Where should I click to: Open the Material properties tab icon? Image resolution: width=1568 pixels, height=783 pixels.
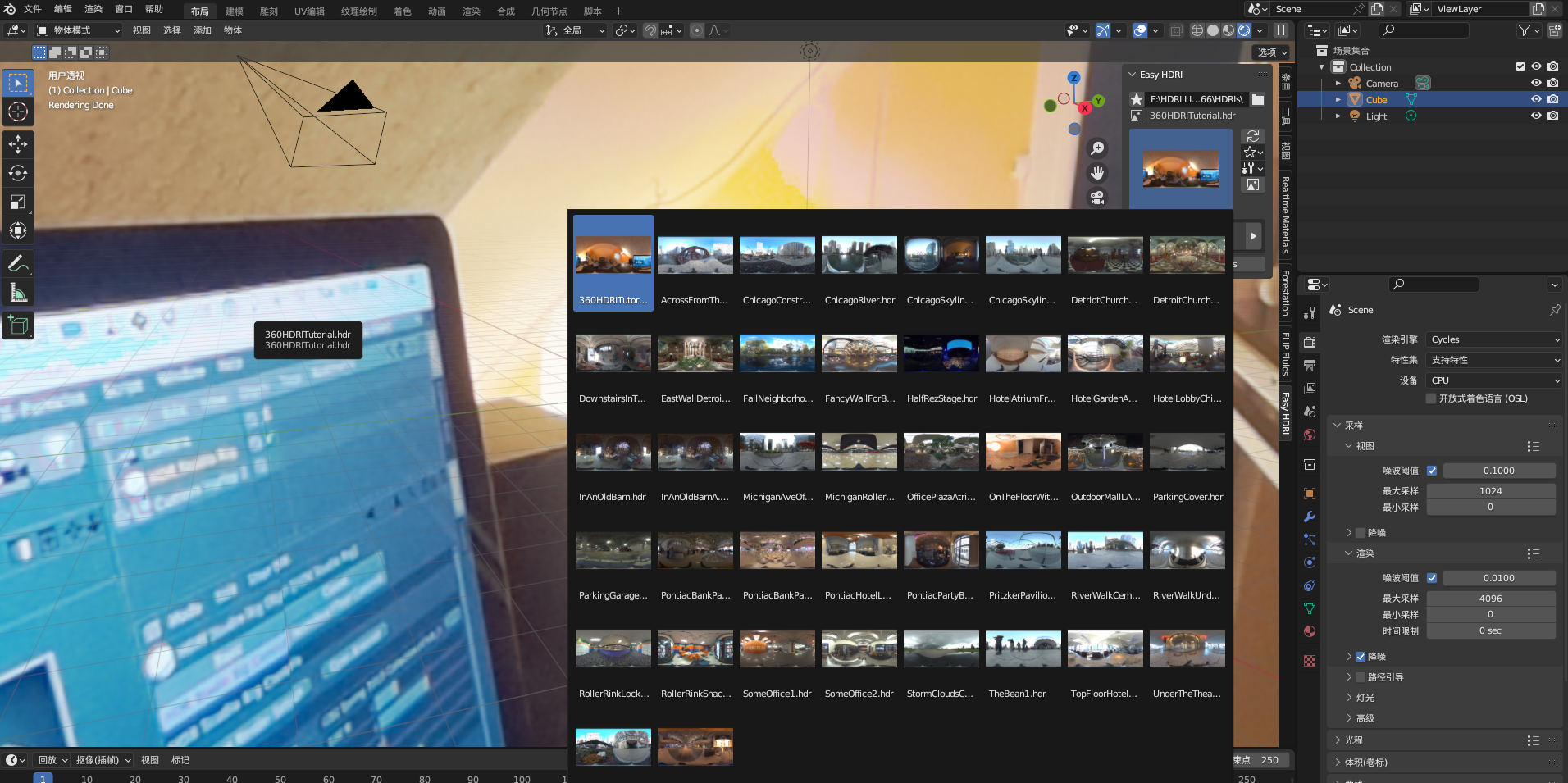1310,631
